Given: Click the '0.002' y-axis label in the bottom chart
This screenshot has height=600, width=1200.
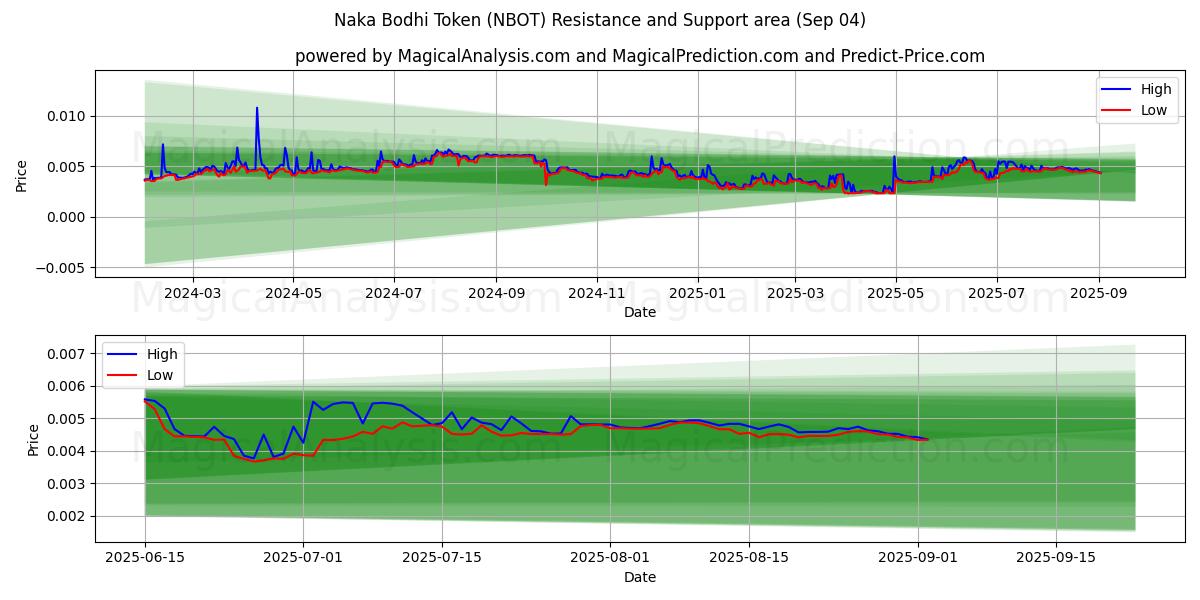Looking at the screenshot, I should pyautogui.click(x=68, y=516).
